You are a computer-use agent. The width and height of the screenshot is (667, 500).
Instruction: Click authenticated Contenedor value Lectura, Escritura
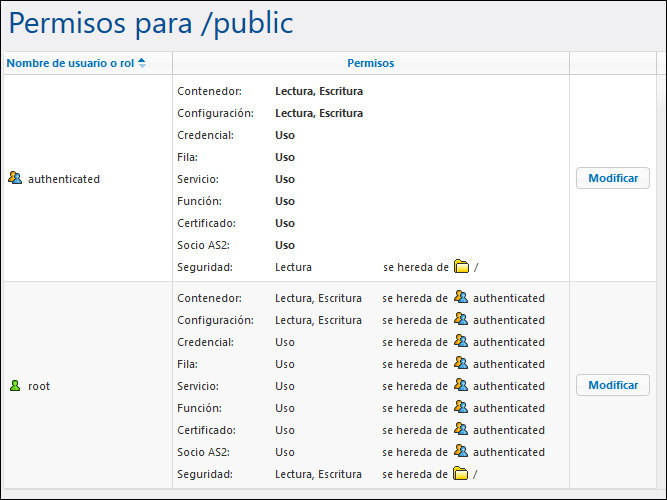click(x=319, y=91)
